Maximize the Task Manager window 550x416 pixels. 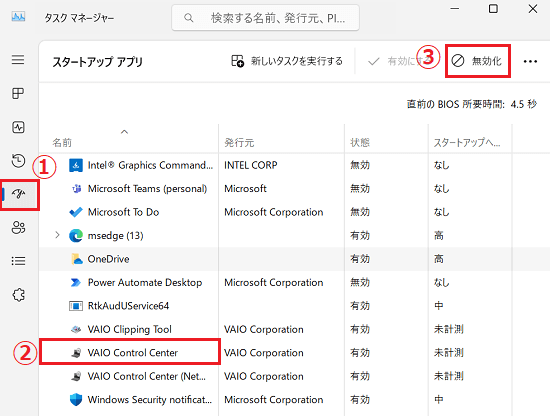[x=493, y=9]
